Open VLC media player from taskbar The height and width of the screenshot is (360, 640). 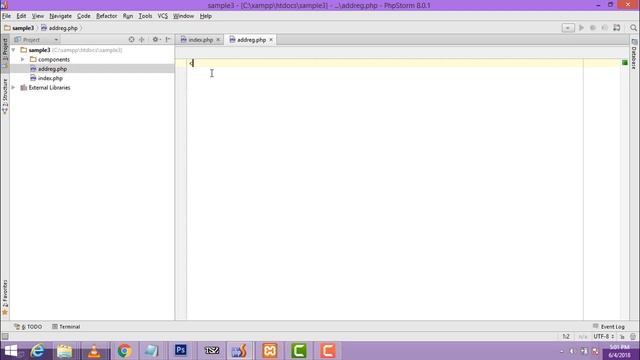click(94, 351)
